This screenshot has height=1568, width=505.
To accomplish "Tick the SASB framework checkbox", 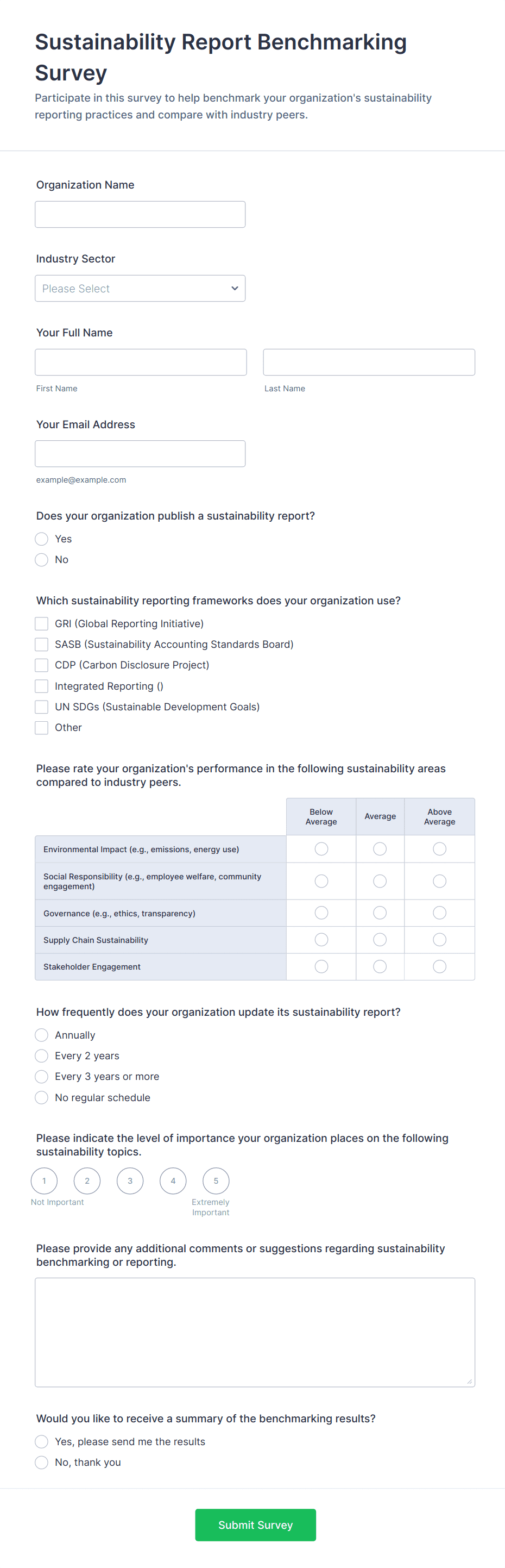I will (x=41, y=644).
